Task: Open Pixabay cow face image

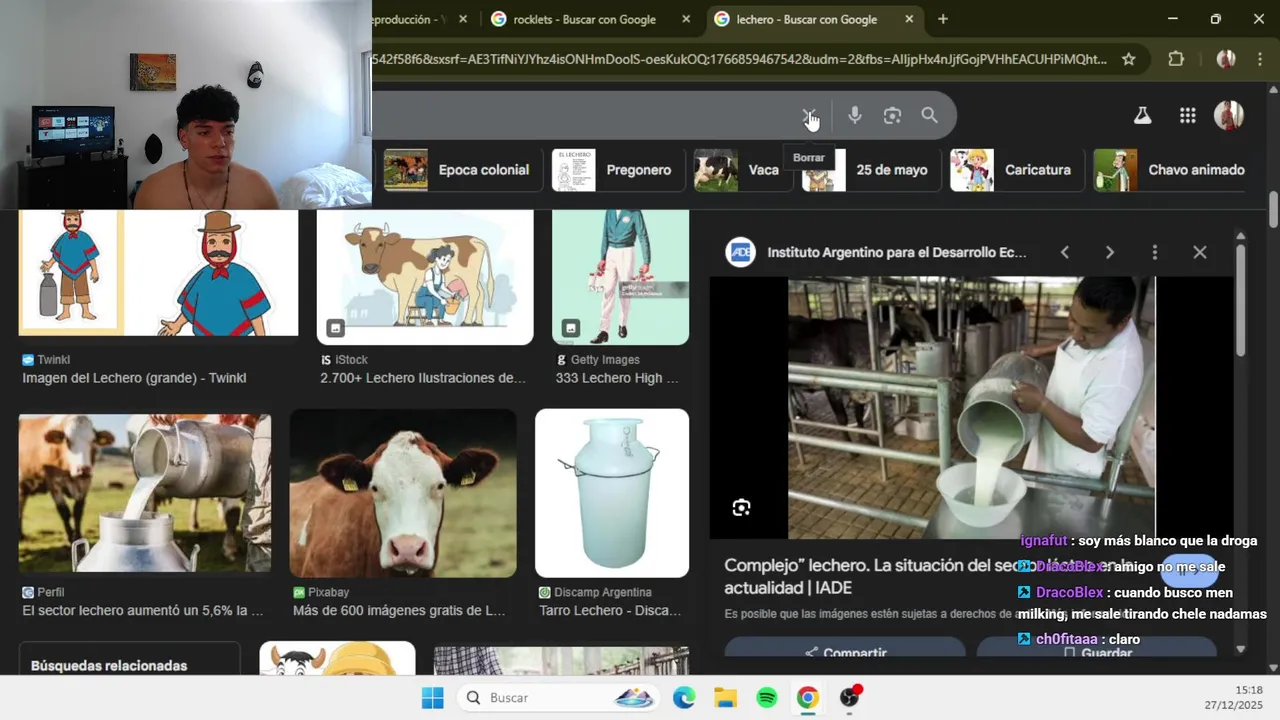Action: click(x=403, y=493)
